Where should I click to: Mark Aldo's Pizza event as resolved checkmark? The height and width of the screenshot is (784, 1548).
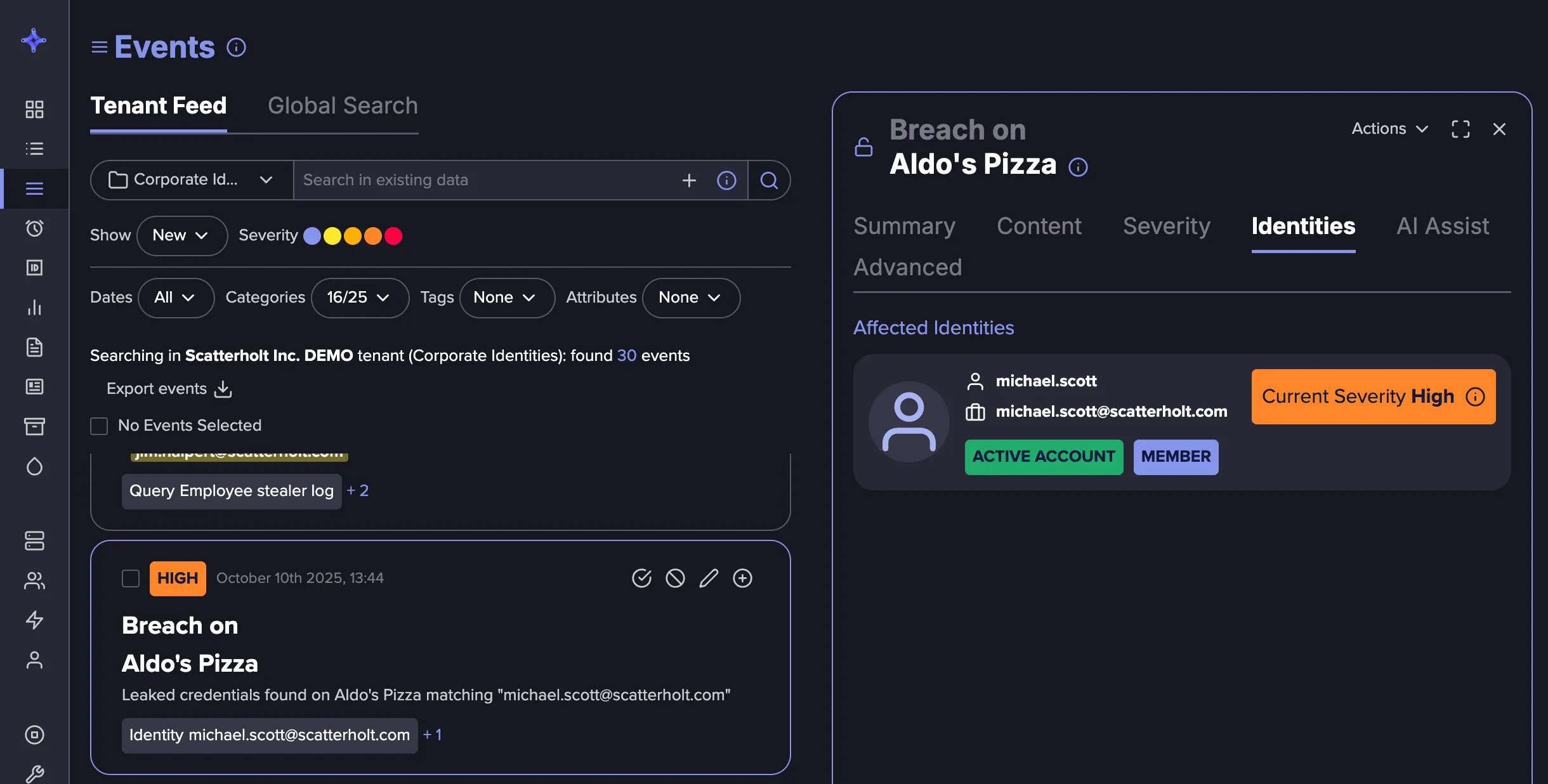click(x=642, y=578)
